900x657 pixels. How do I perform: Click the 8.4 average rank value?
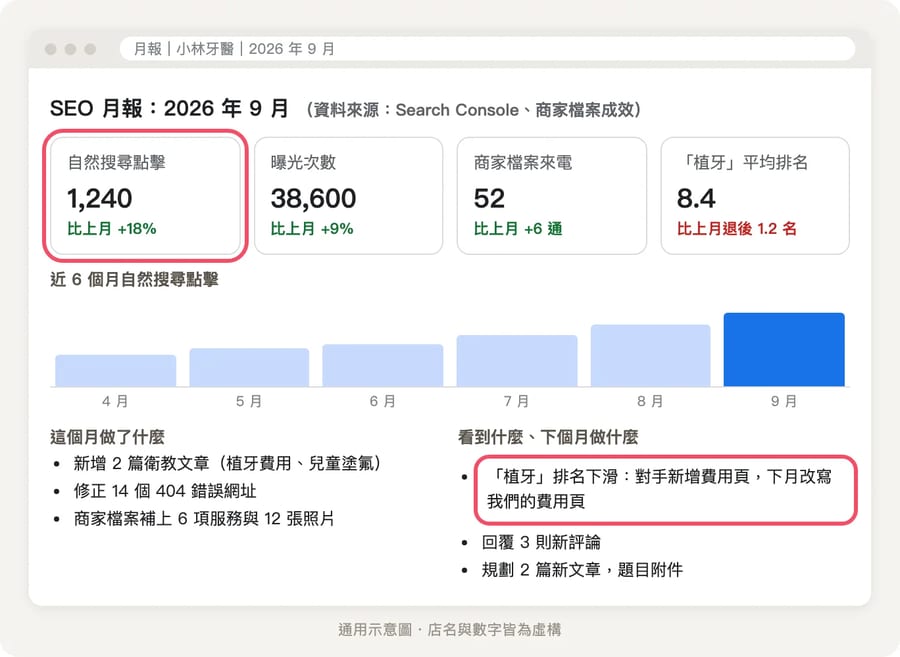click(x=696, y=199)
